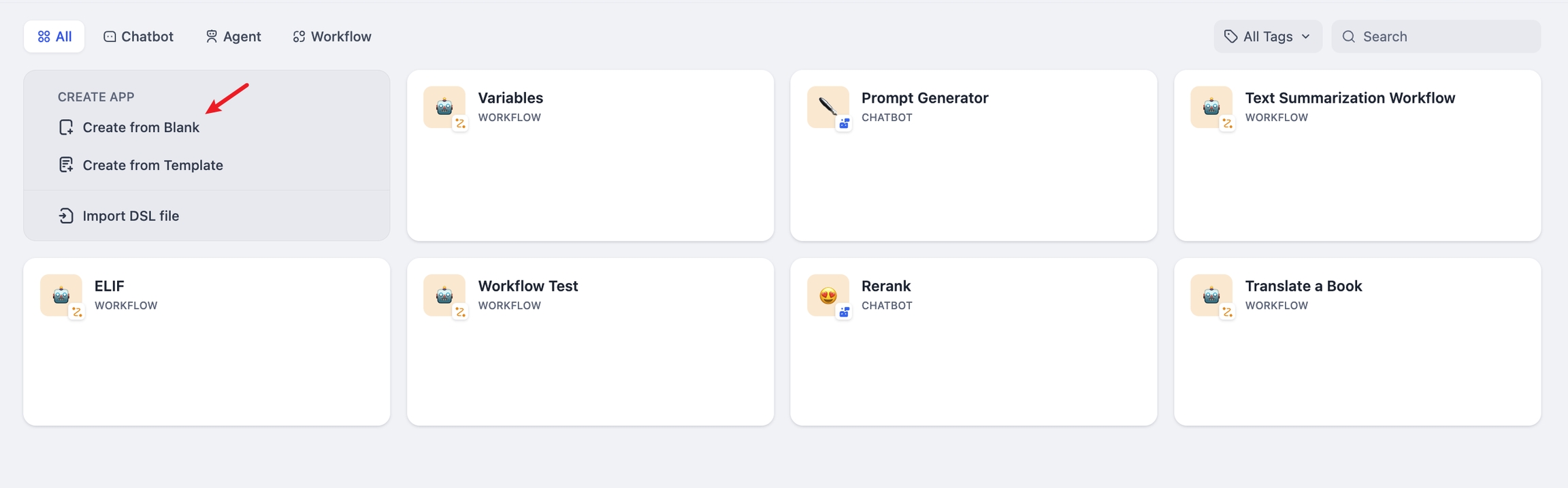This screenshot has height=488, width=1568.
Task: Click the Prompt Generator pen icon
Action: click(828, 107)
